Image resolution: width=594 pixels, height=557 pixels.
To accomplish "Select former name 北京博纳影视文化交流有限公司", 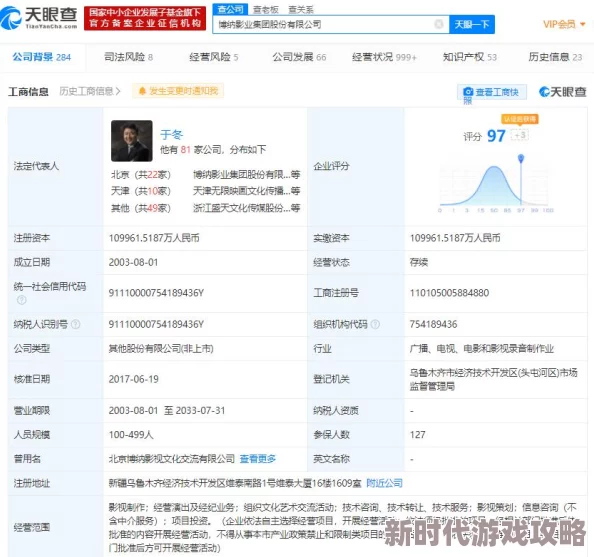I will (x=172, y=459).
